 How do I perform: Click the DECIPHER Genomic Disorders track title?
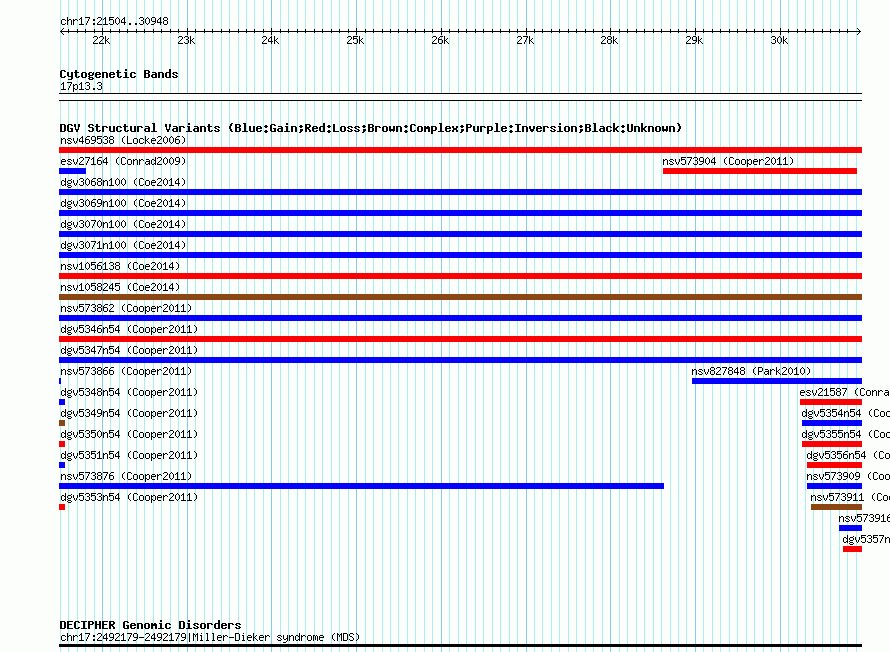tap(150, 625)
